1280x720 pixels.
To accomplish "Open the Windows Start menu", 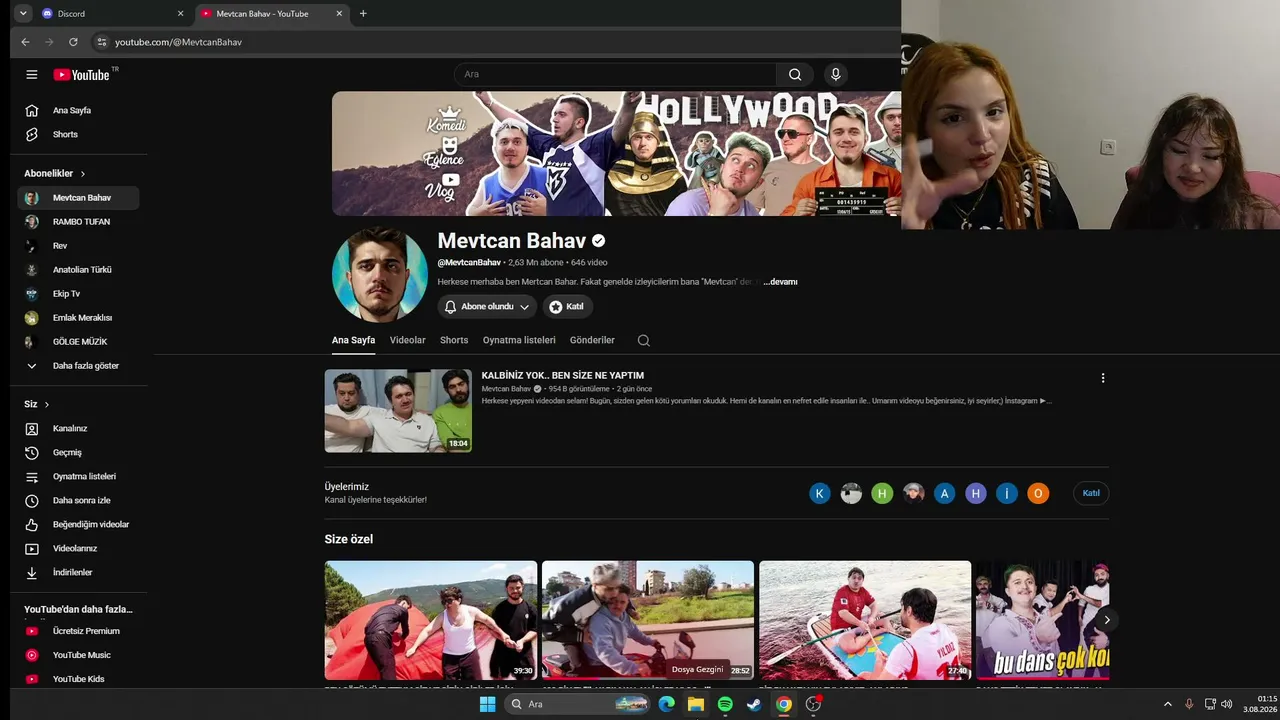I will pyautogui.click(x=487, y=704).
